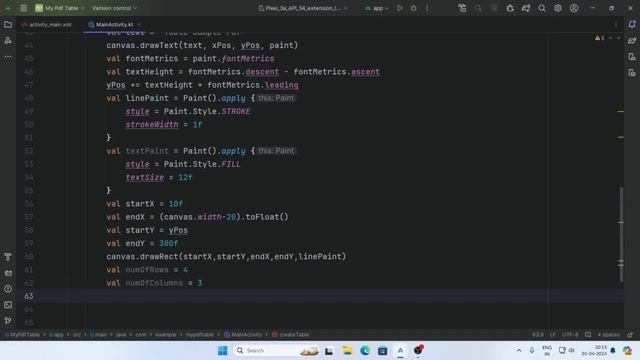This screenshot has width=640, height=360.
Task: Change the LF line separator
Action: 552,335
